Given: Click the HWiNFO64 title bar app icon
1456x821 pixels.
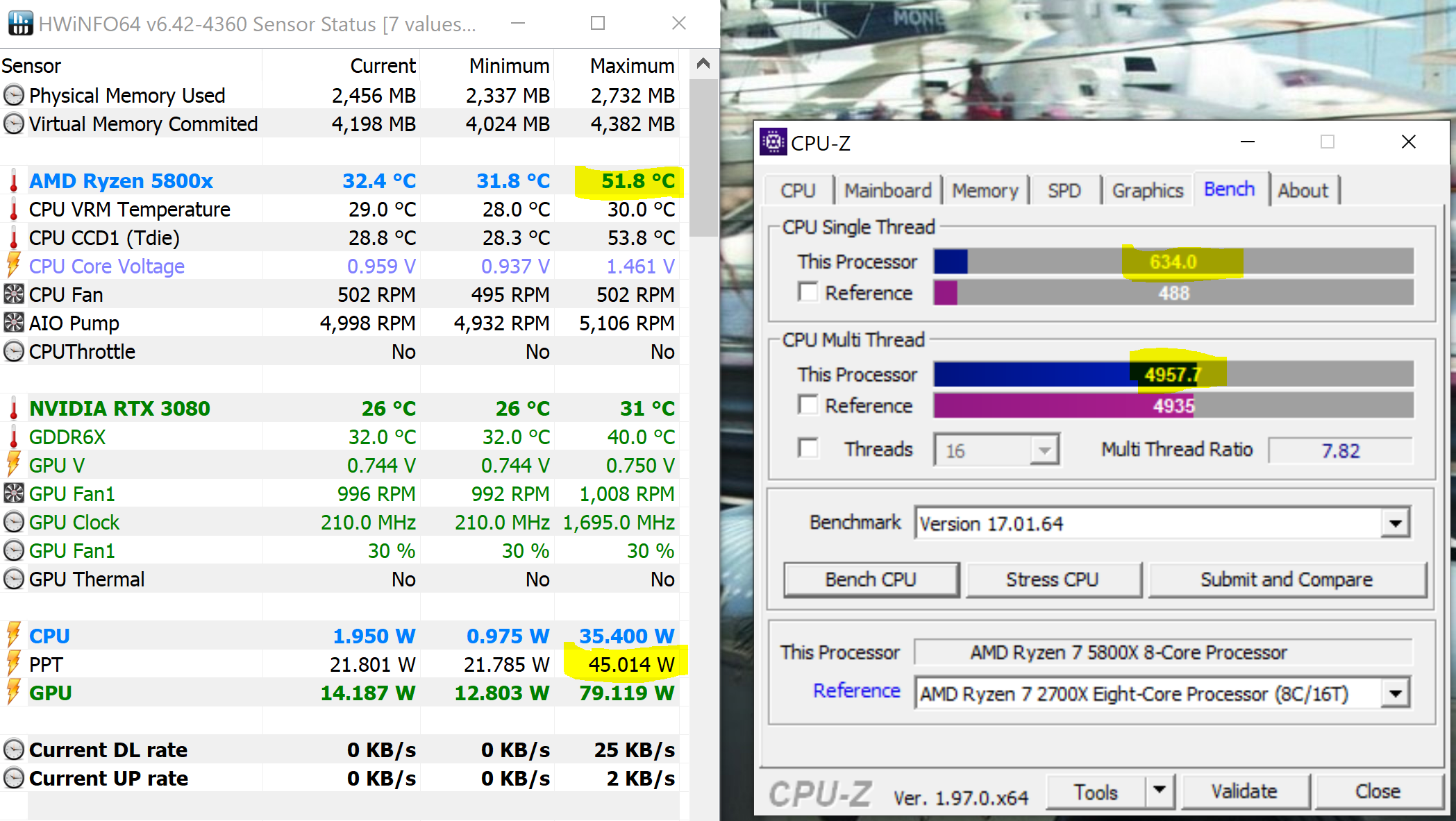Looking at the screenshot, I should tap(20, 24).
